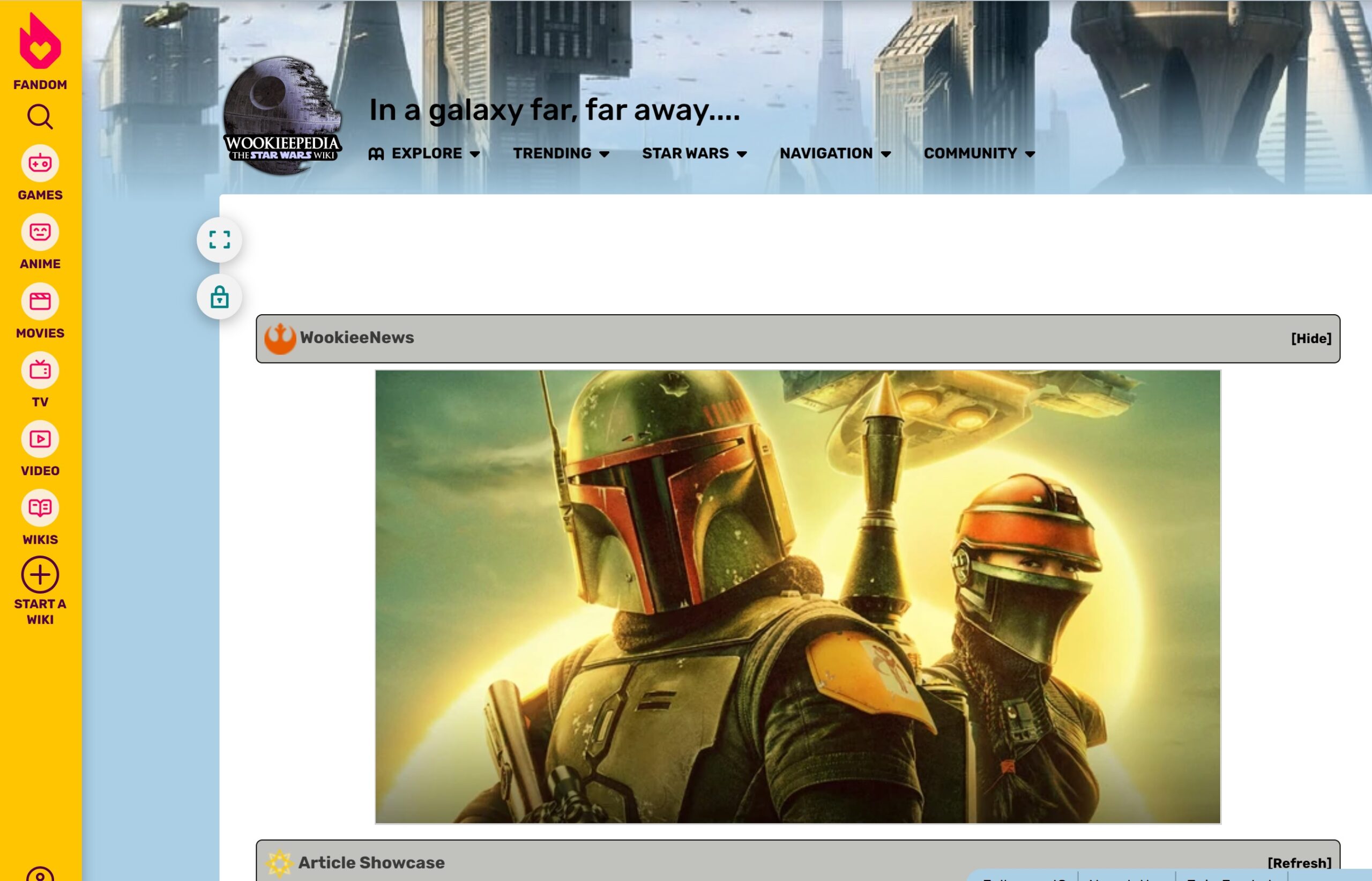Open the Games section icon
Image resolution: width=1372 pixels, height=881 pixels.
tap(40, 164)
